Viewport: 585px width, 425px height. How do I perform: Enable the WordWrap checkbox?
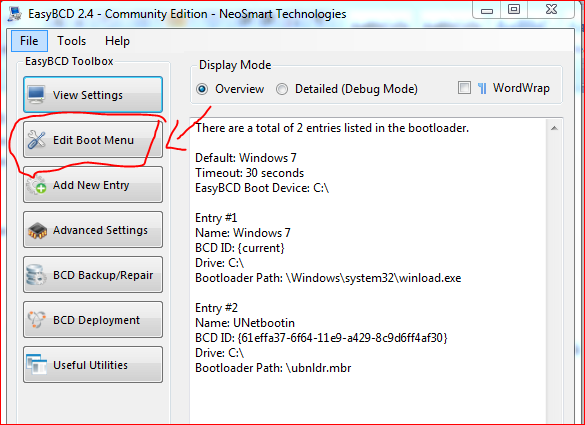464,88
